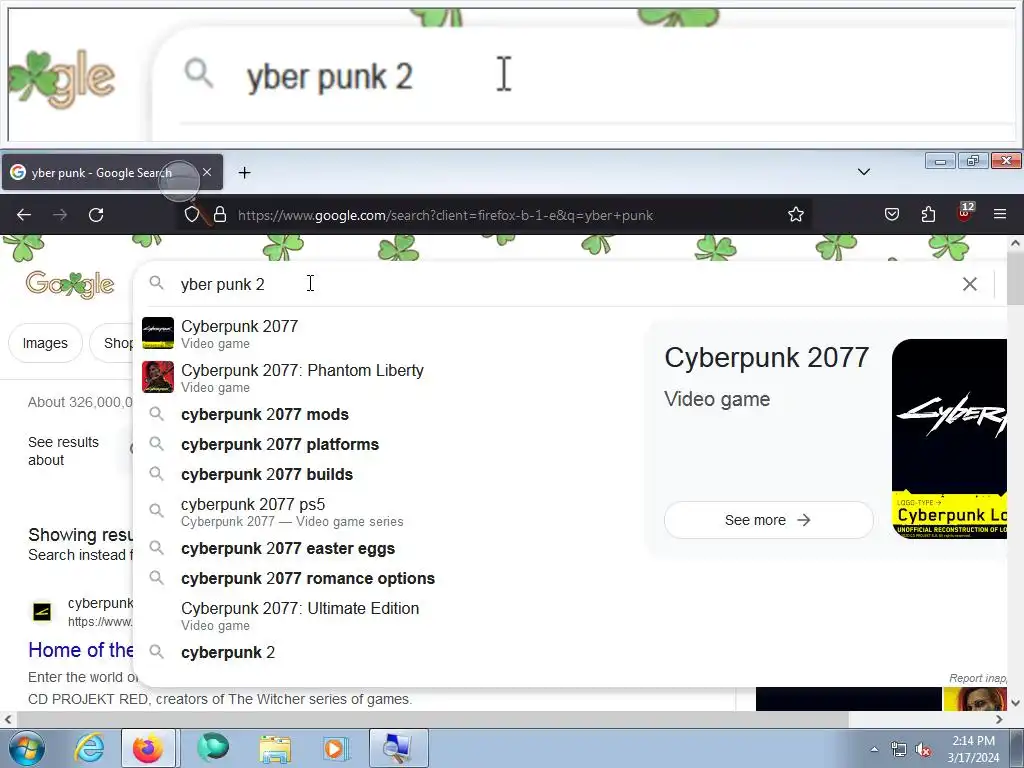Screen dimensions: 1024x768
Task: Show hidden system tray icons
Action: tap(874, 749)
